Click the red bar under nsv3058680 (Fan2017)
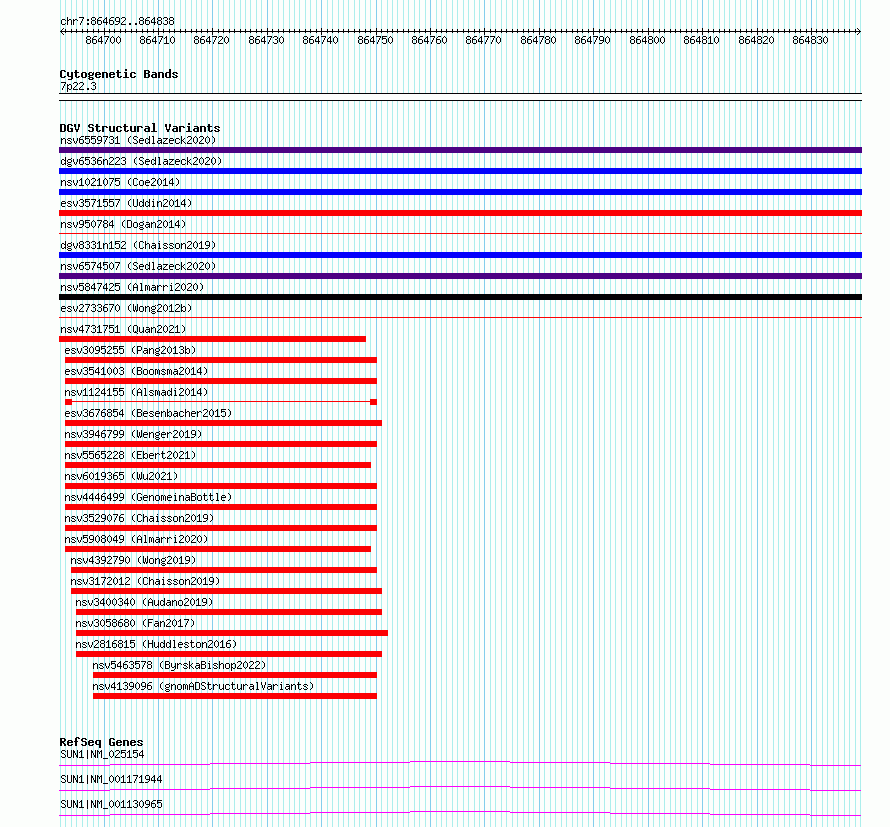The image size is (890, 827). (x=232, y=633)
